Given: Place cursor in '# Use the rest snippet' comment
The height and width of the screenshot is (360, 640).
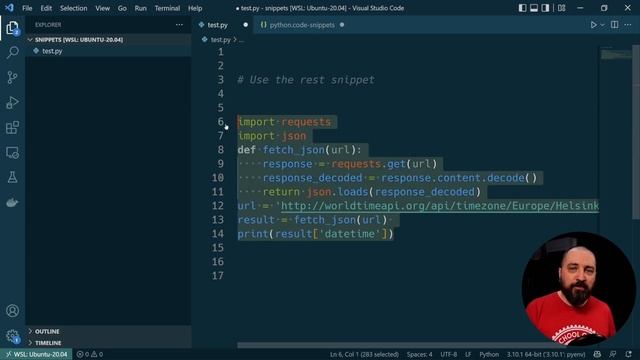Looking at the screenshot, I should coord(306,80).
